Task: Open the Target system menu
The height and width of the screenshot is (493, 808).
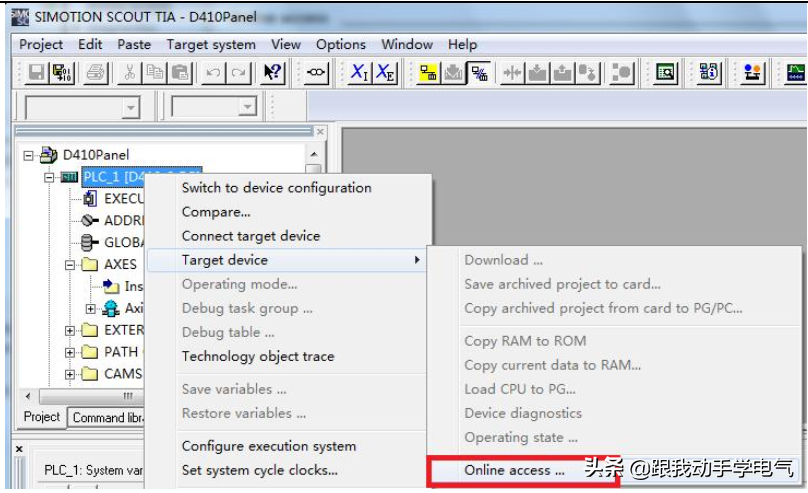Action: click(210, 44)
